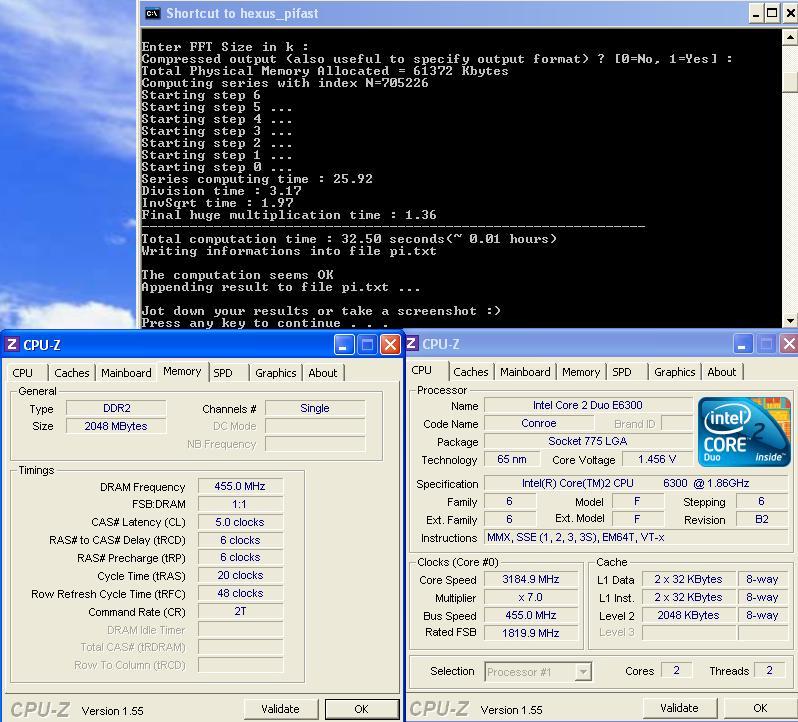Click the Multiplier x 7.0 value
This screenshot has width=798, height=722.
pos(531,597)
